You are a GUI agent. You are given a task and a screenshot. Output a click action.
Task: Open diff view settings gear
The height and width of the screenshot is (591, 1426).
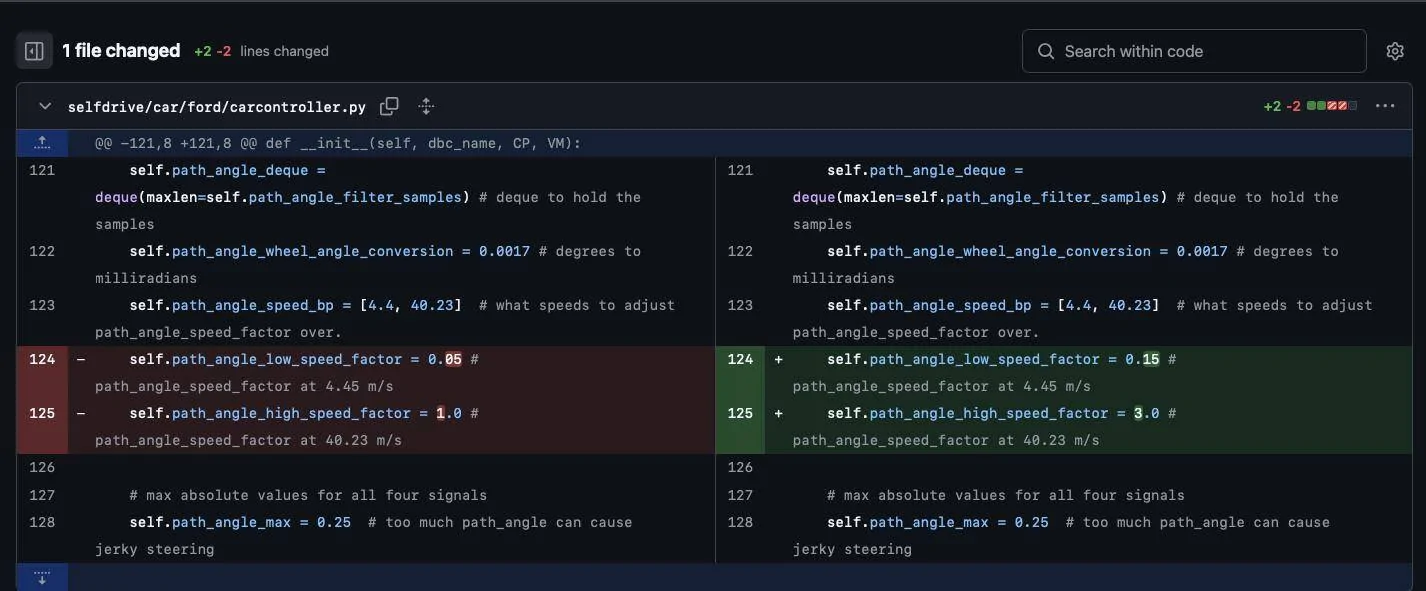pyautogui.click(x=1394, y=51)
